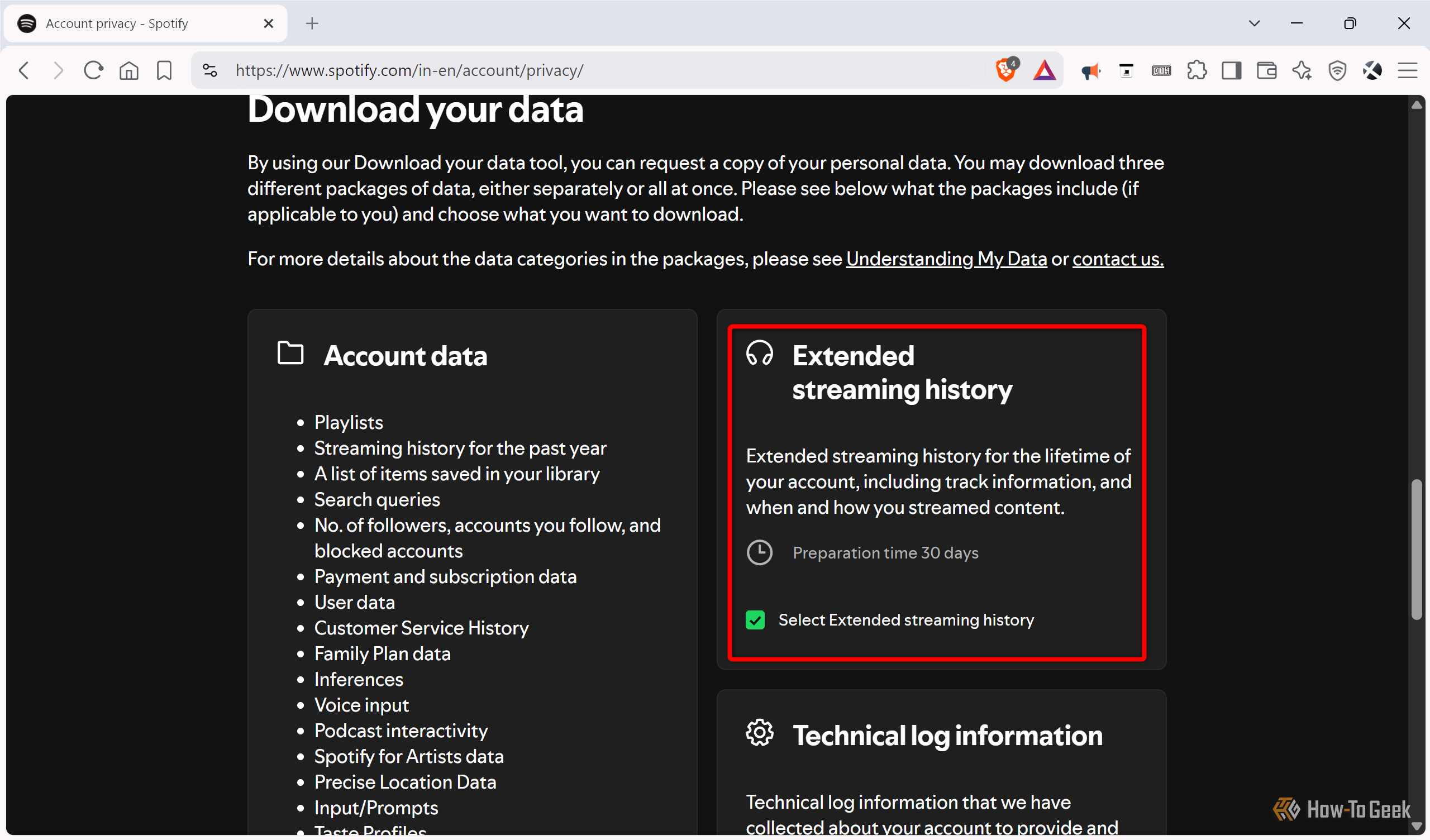Click the megaphone extension icon
This screenshot has width=1430, height=840.
pos(1091,70)
